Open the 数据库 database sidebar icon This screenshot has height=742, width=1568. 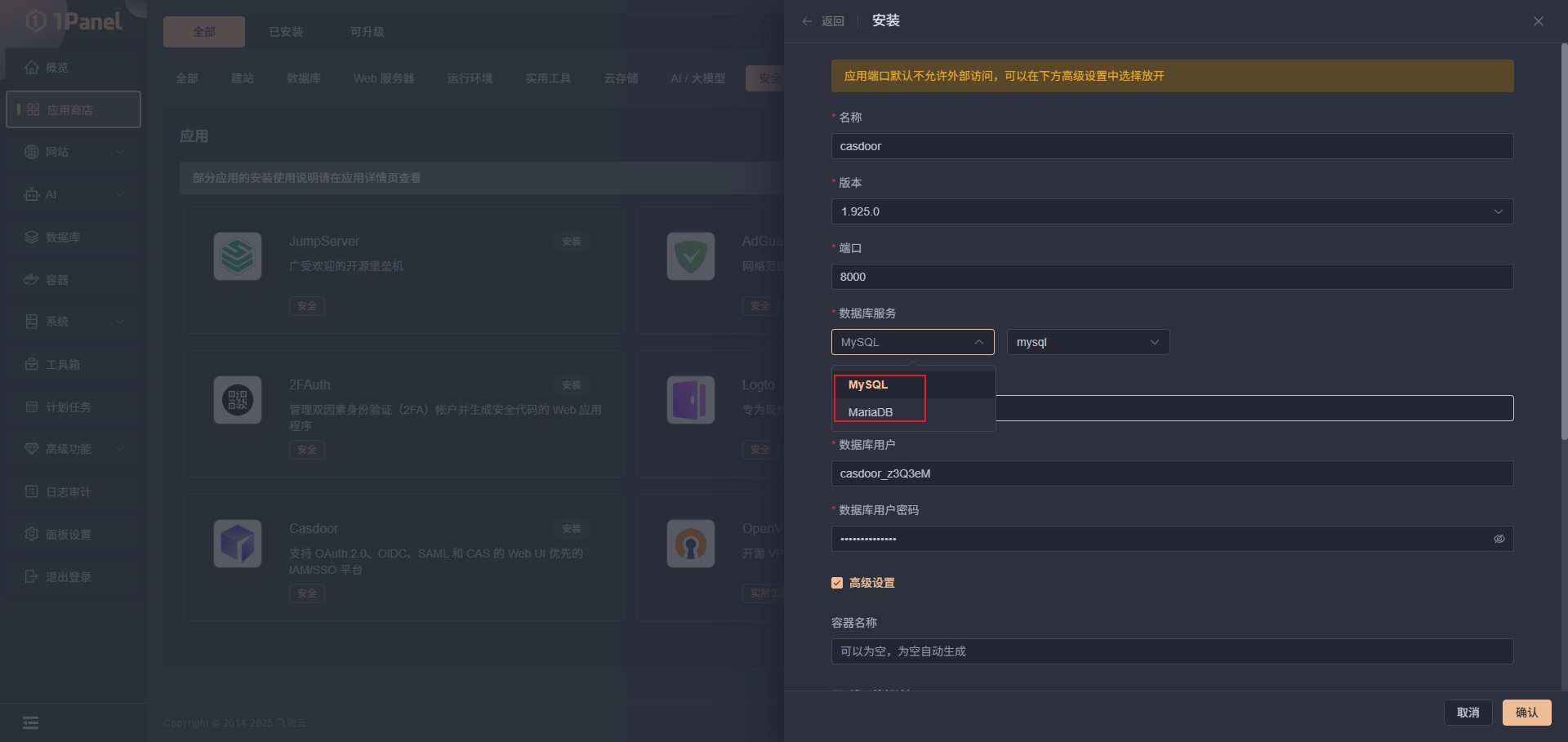[32, 237]
